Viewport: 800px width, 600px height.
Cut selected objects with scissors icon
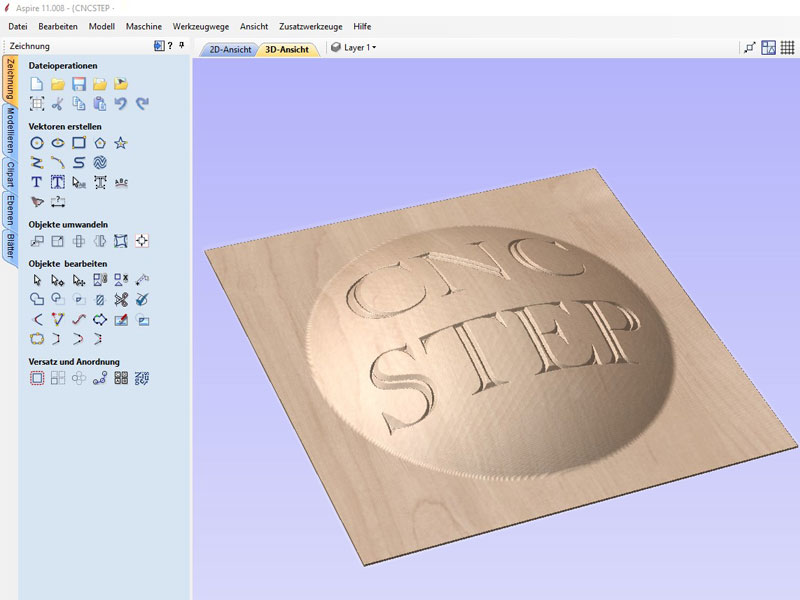[57, 104]
